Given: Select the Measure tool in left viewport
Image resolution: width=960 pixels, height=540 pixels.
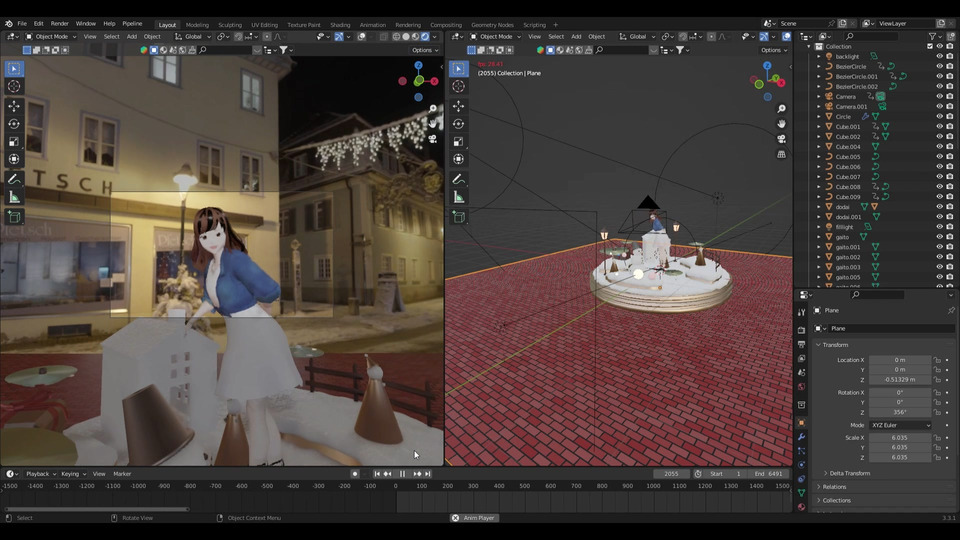Looking at the screenshot, I should point(13,197).
